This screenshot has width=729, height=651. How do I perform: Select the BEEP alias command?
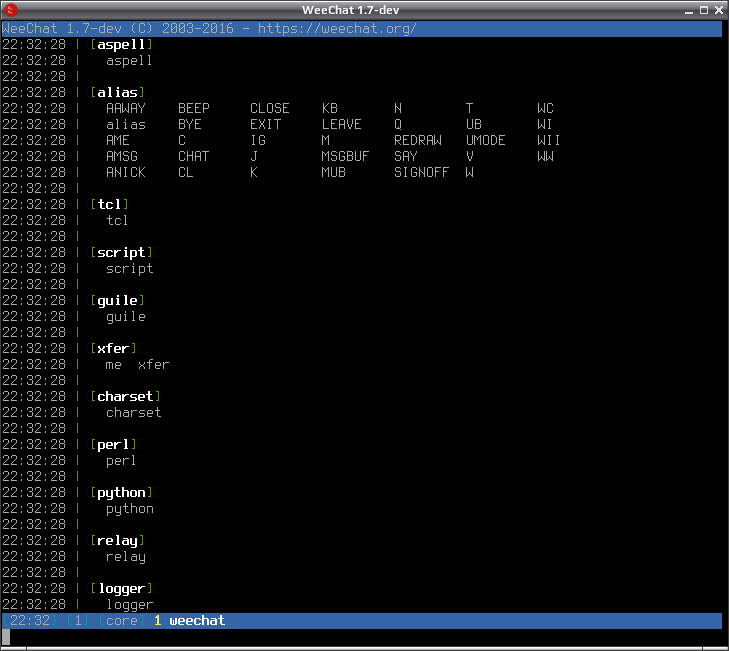pos(194,108)
